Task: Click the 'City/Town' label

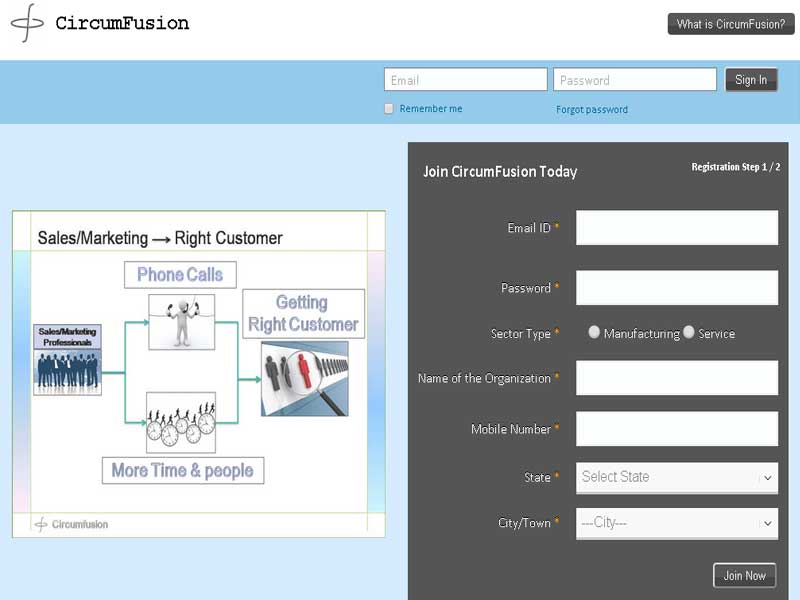Action: point(524,523)
